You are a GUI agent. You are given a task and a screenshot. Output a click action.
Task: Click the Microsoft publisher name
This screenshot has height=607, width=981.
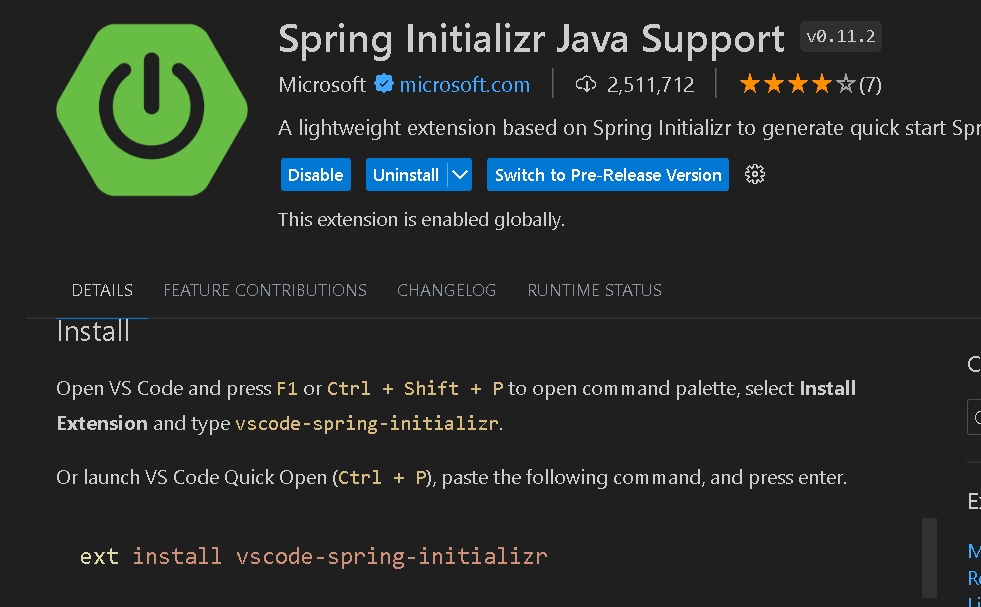(322, 84)
